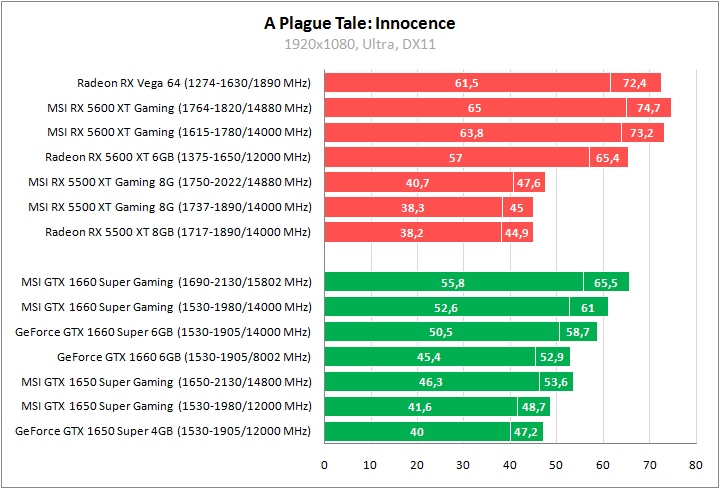Click the 0 tick on the horizontal axis
Image resolution: width=720 pixels, height=489 pixels.
324,465
